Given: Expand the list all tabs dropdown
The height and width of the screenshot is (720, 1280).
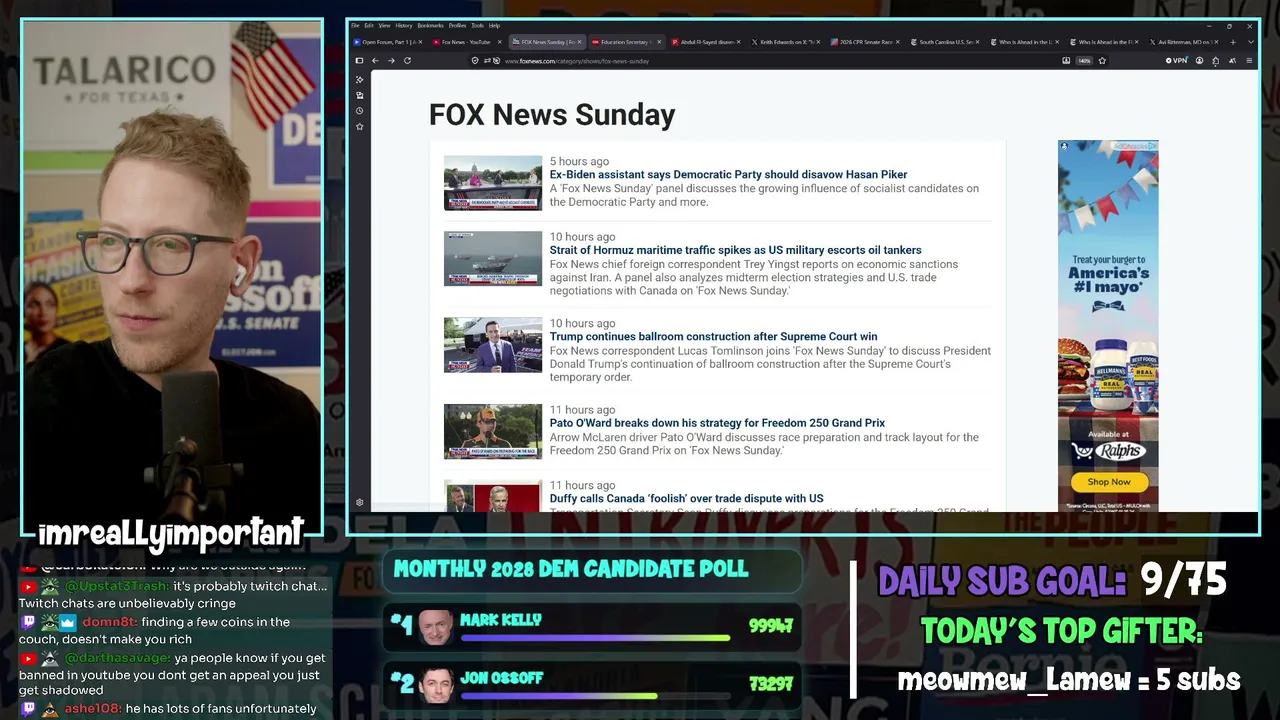Looking at the screenshot, I should (x=1249, y=42).
